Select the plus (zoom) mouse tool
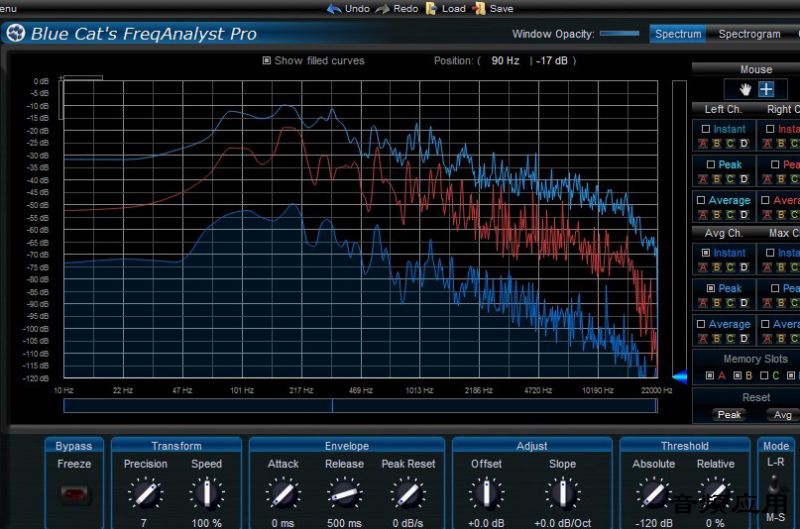Image resolution: width=800 pixels, height=529 pixels. point(766,89)
